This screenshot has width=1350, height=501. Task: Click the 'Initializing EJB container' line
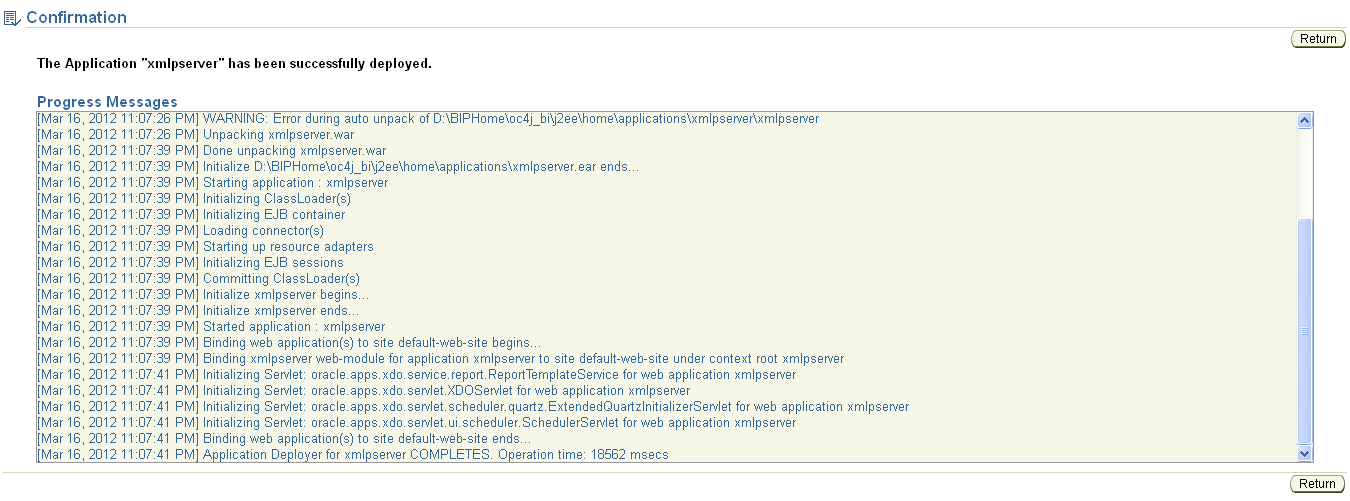(x=191, y=215)
